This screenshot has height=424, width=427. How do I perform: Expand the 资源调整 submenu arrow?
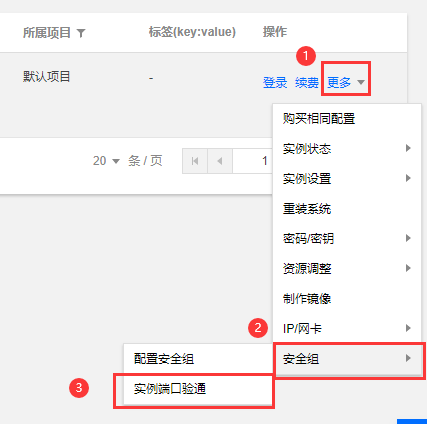point(408,268)
